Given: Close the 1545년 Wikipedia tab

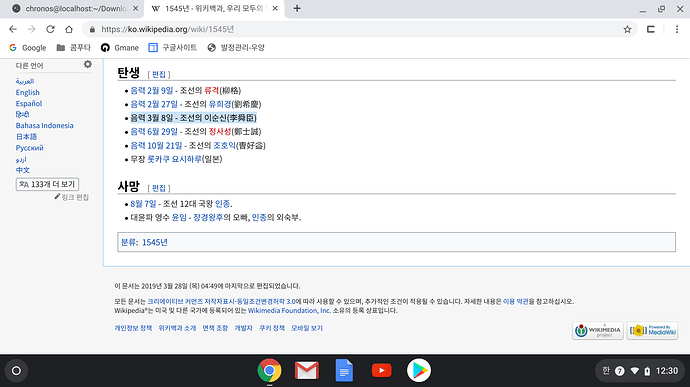Looking at the screenshot, I should pos(275,8).
